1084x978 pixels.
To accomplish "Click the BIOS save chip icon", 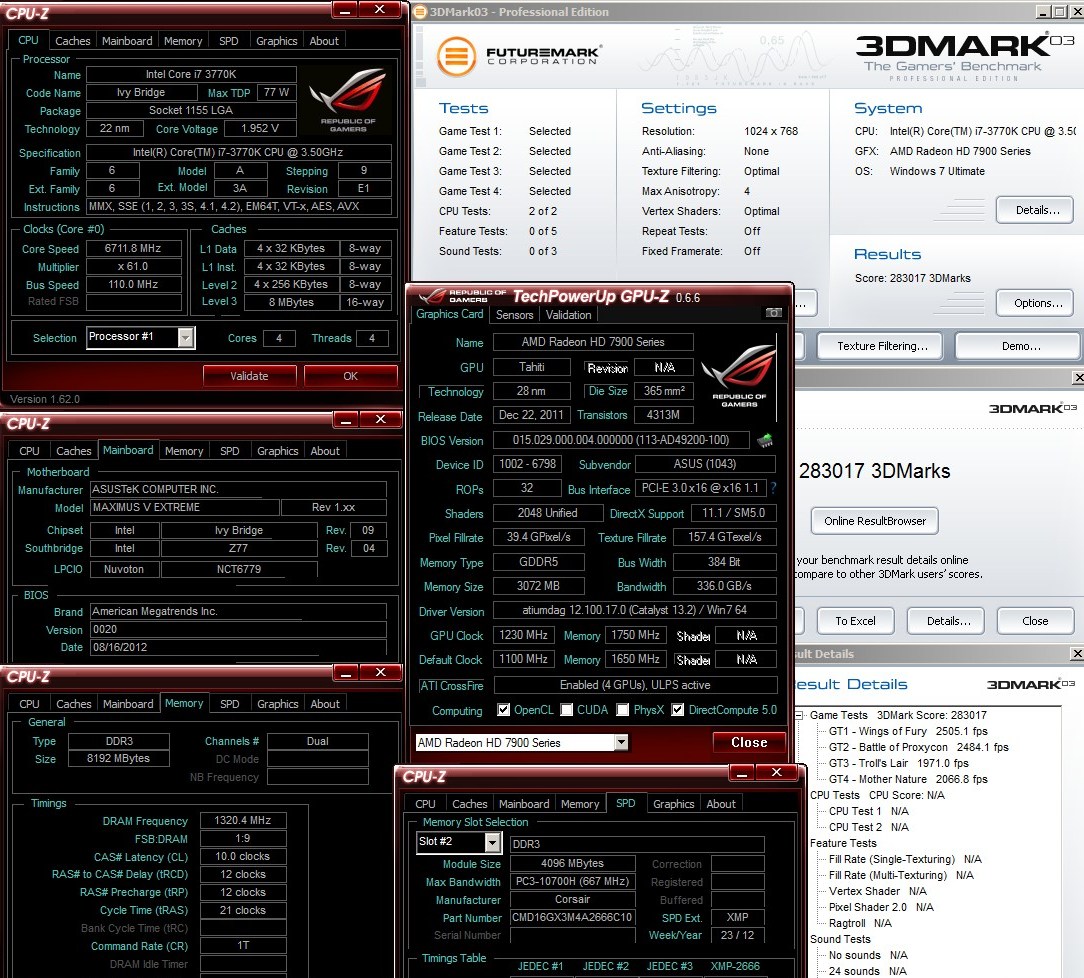I will [x=765, y=440].
